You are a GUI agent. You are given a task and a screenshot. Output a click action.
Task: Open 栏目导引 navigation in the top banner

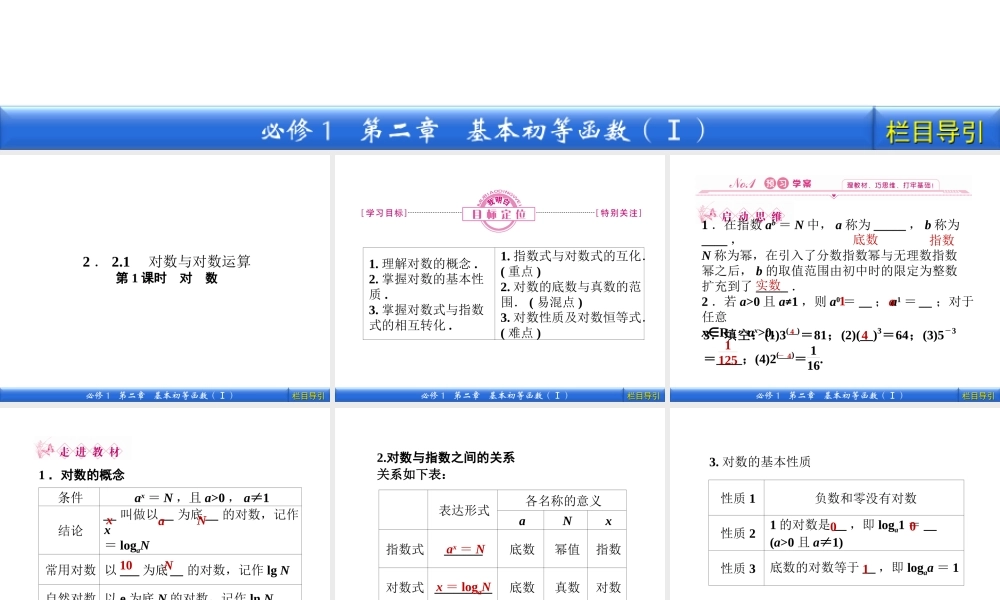pyautogui.click(x=935, y=128)
